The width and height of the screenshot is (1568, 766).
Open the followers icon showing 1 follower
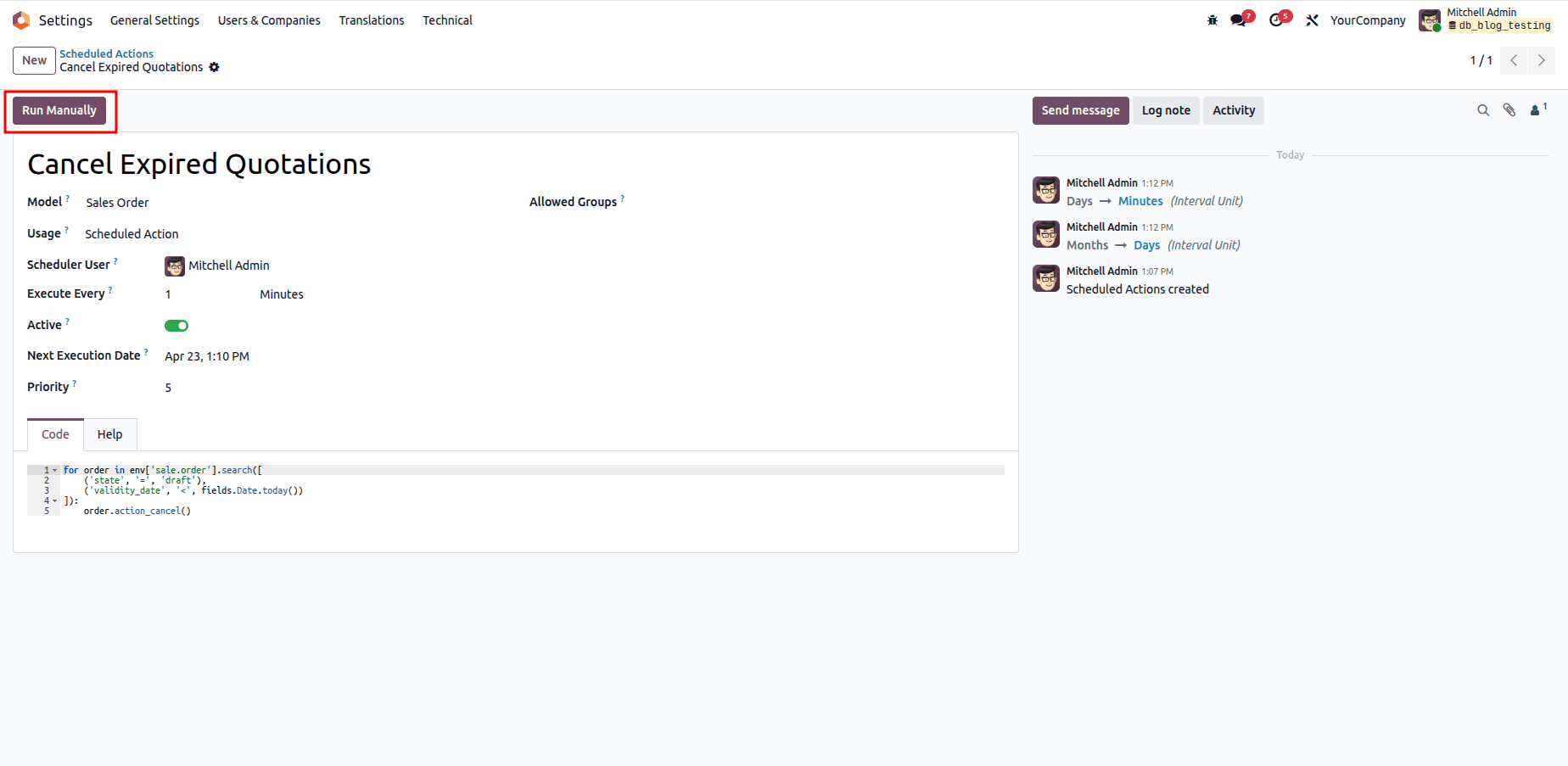pos(1536,110)
